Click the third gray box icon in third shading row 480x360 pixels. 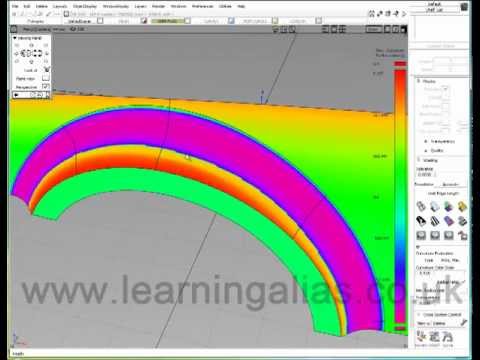(449, 235)
